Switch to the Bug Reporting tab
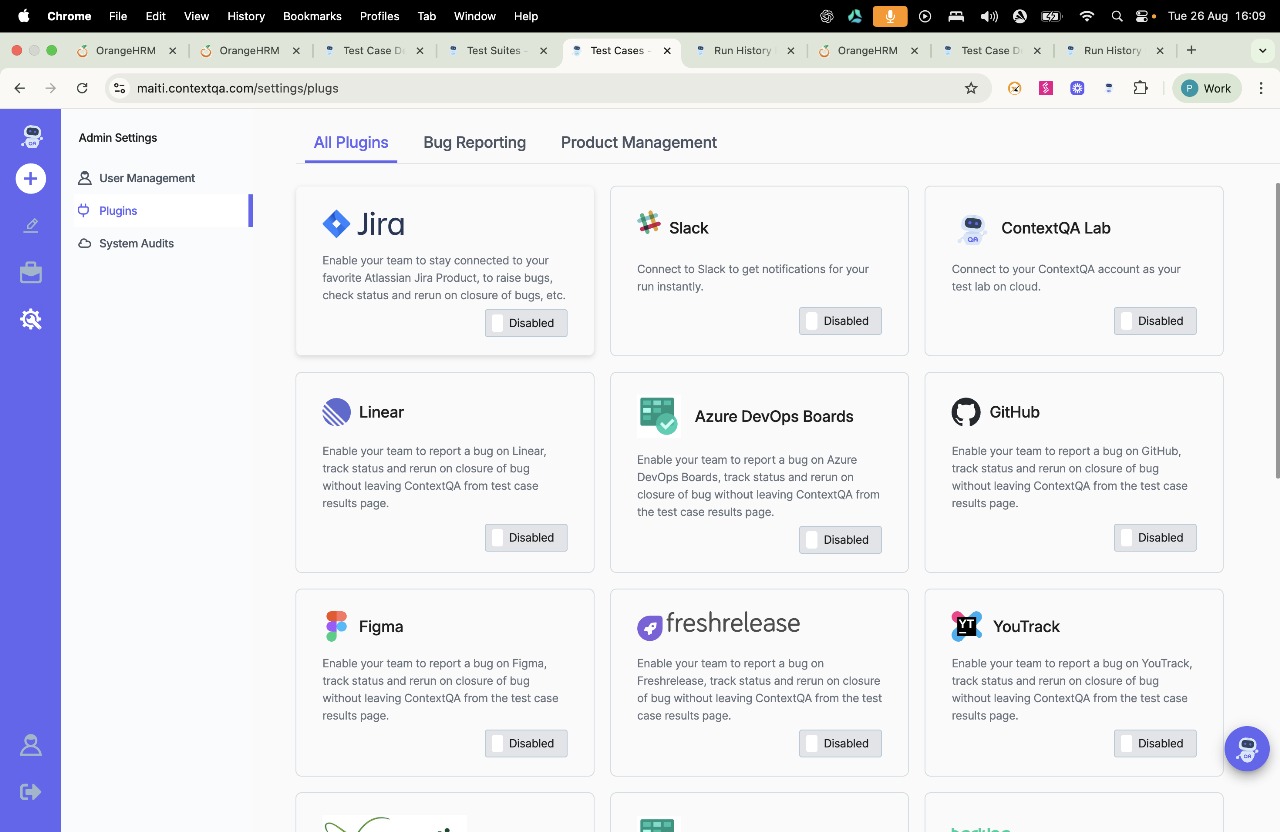The width and height of the screenshot is (1280, 832). tap(474, 142)
